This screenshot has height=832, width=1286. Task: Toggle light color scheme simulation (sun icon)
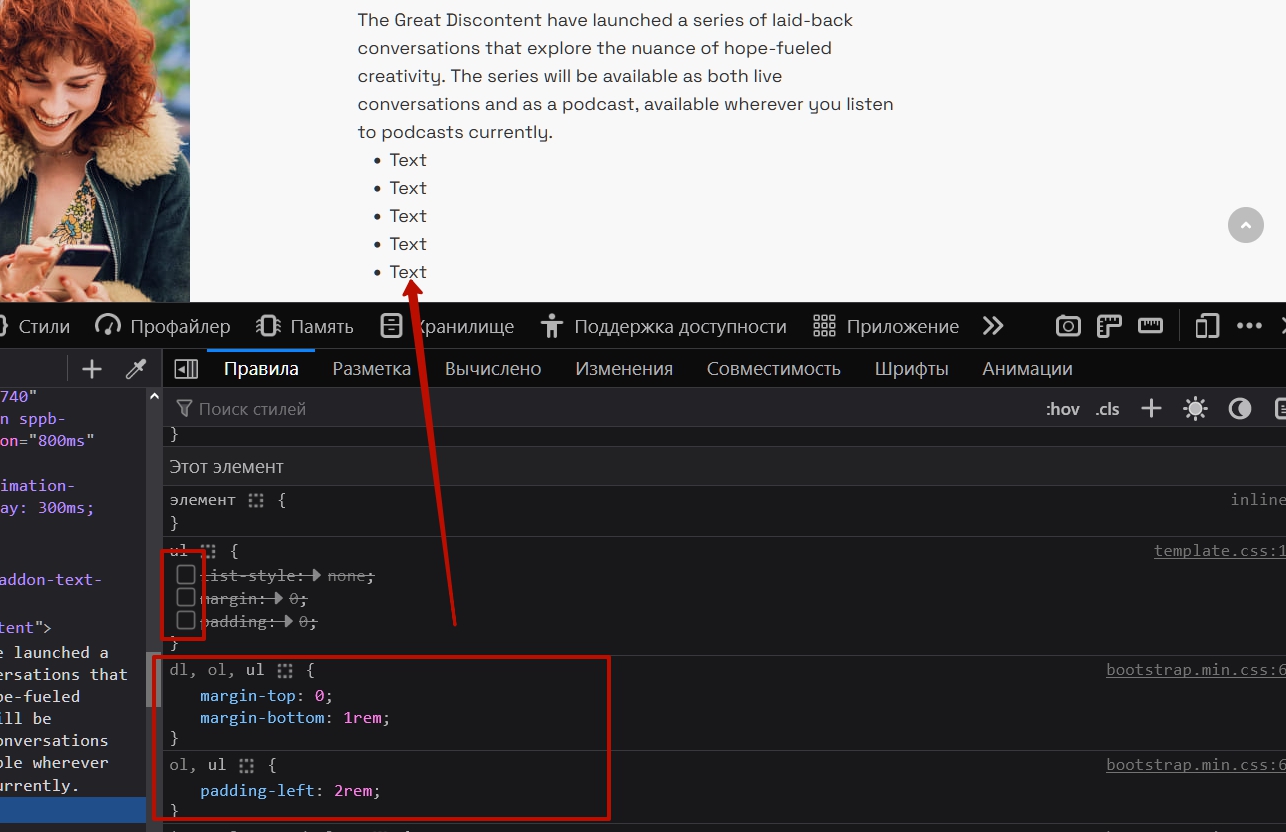[1195, 408]
